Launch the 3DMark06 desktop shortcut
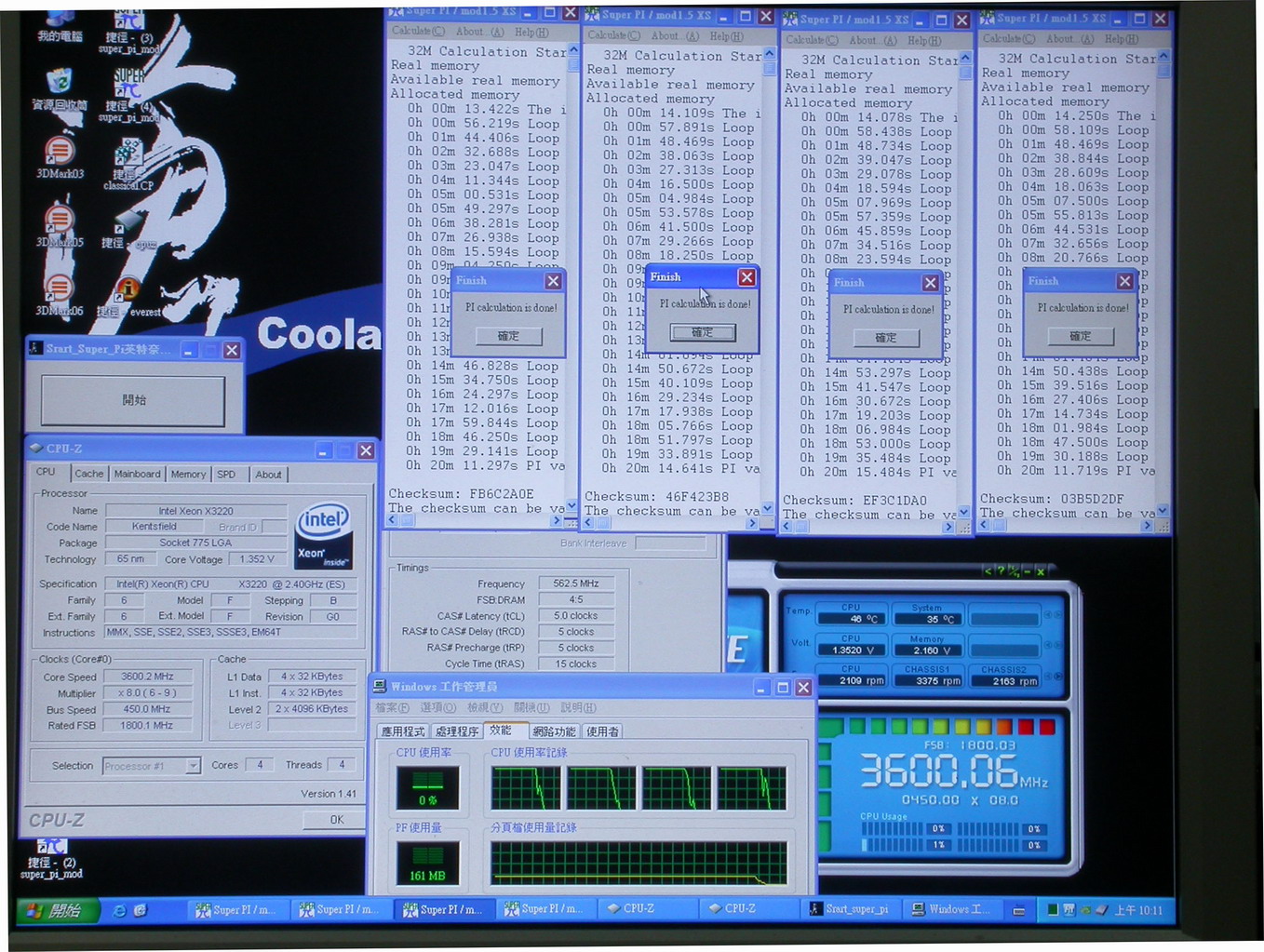1264x952 pixels. [x=59, y=295]
